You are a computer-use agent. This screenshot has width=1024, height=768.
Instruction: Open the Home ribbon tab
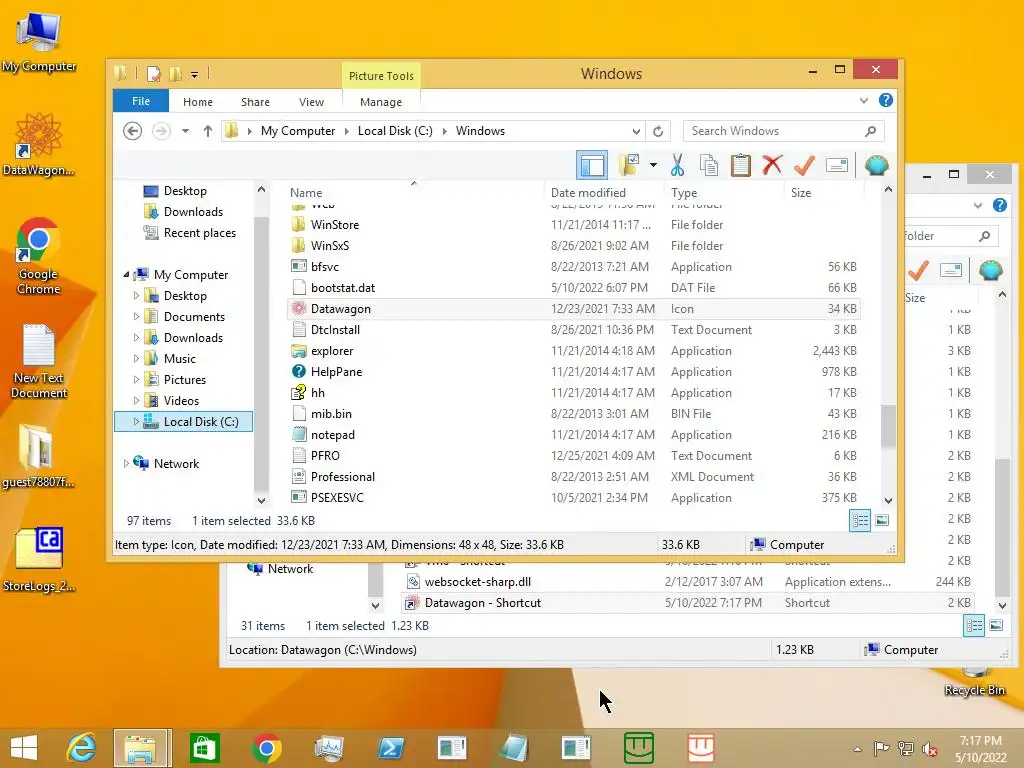[198, 102]
